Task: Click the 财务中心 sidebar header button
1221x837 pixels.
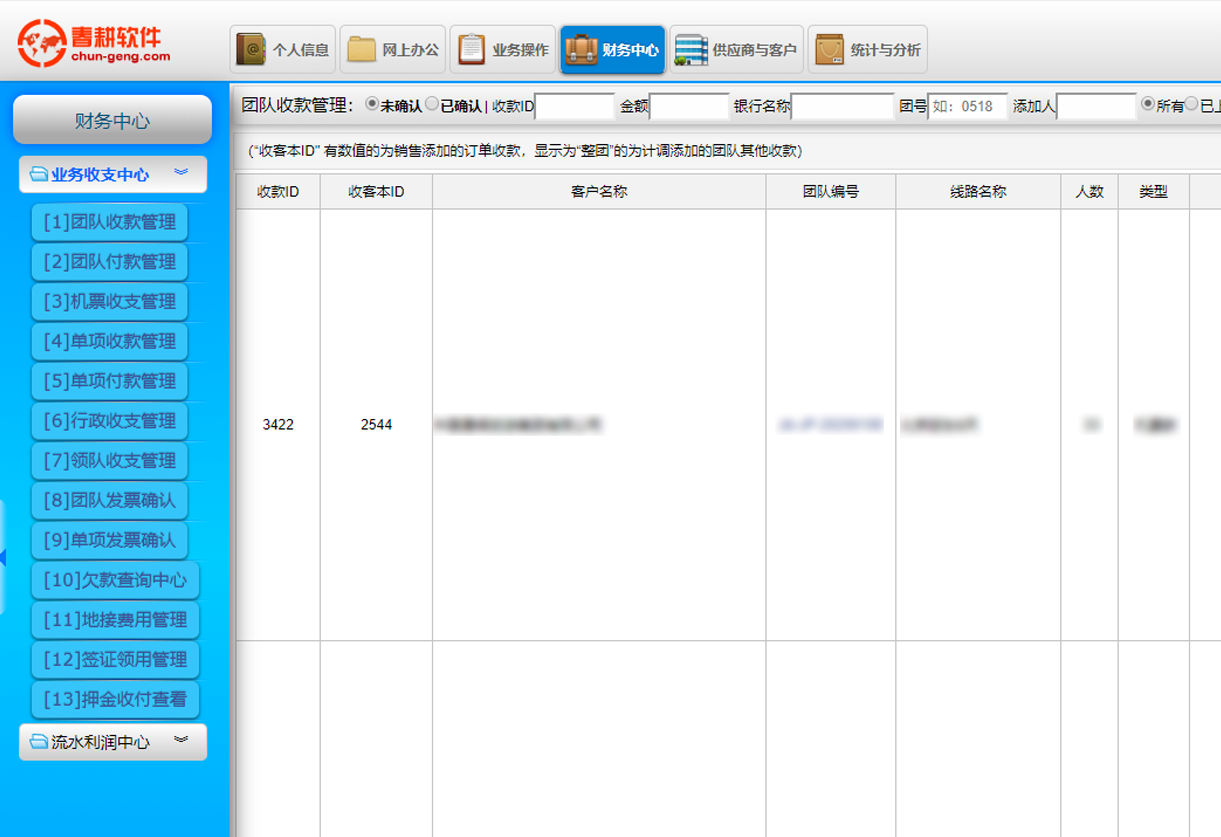Action: coord(112,121)
